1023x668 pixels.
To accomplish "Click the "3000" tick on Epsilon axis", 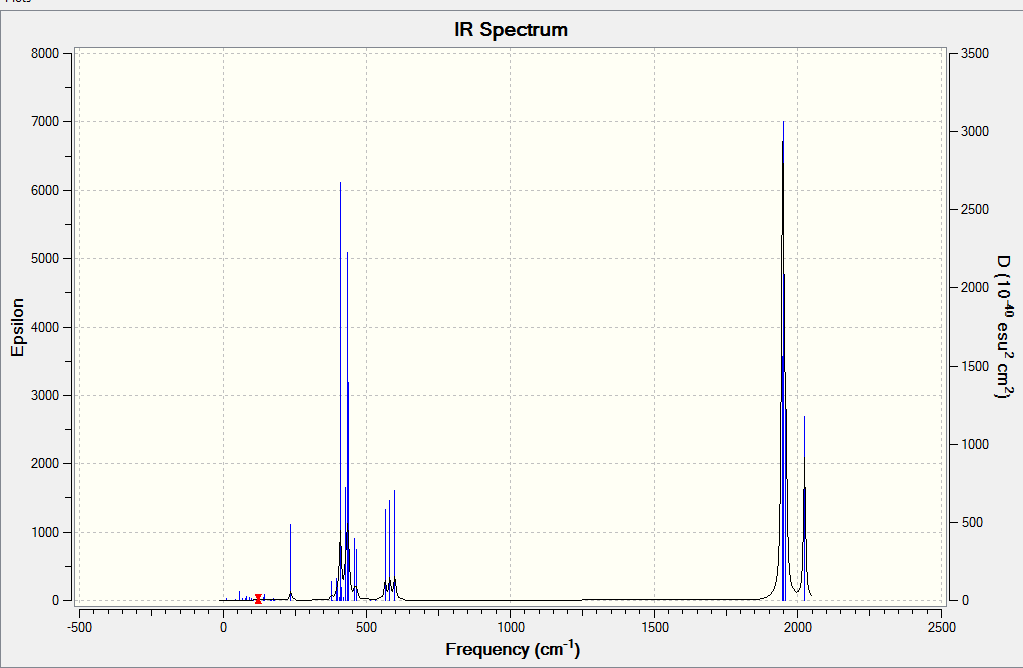I will [45, 395].
